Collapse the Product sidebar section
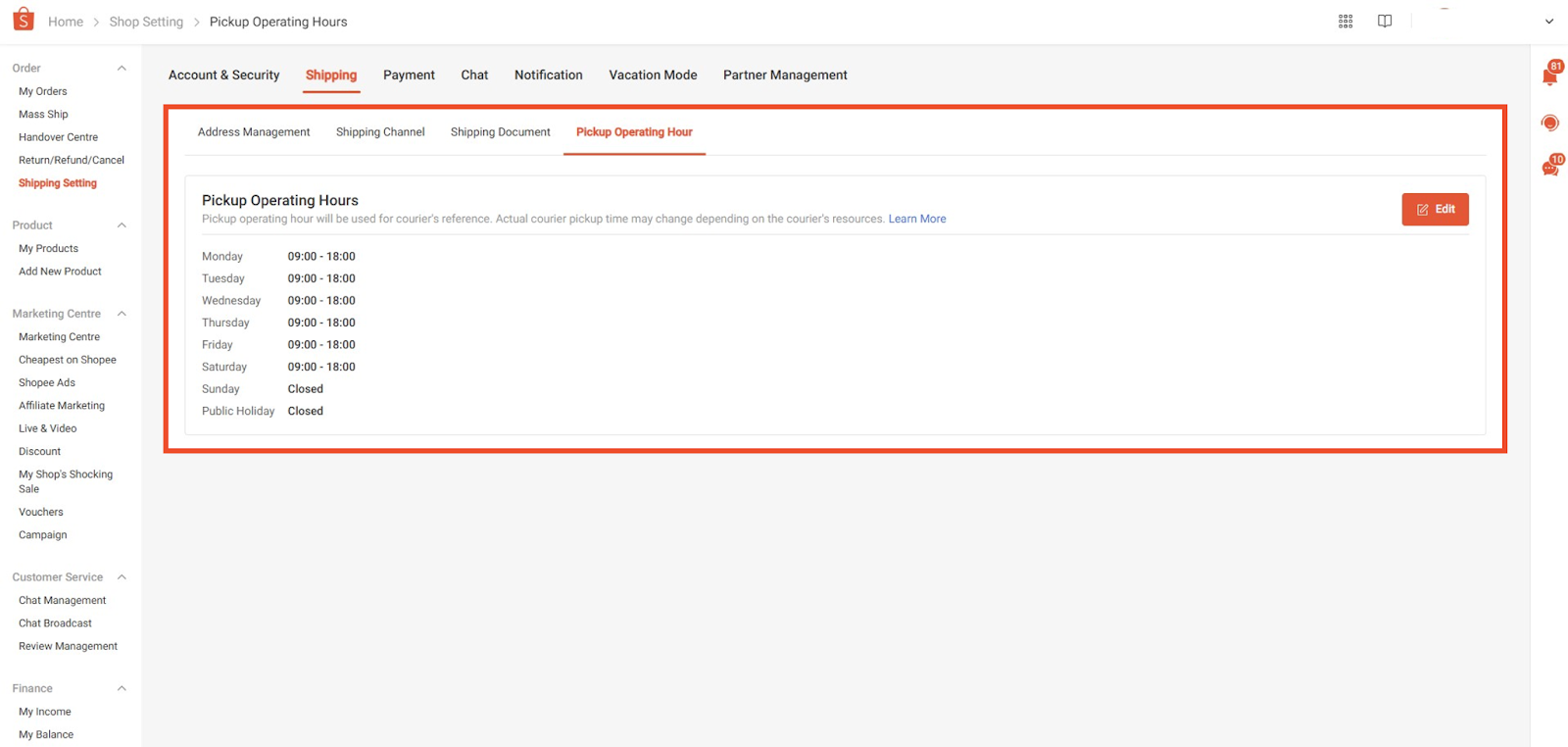Image resolution: width=1568 pixels, height=747 pixels. [x=122, y=225]
